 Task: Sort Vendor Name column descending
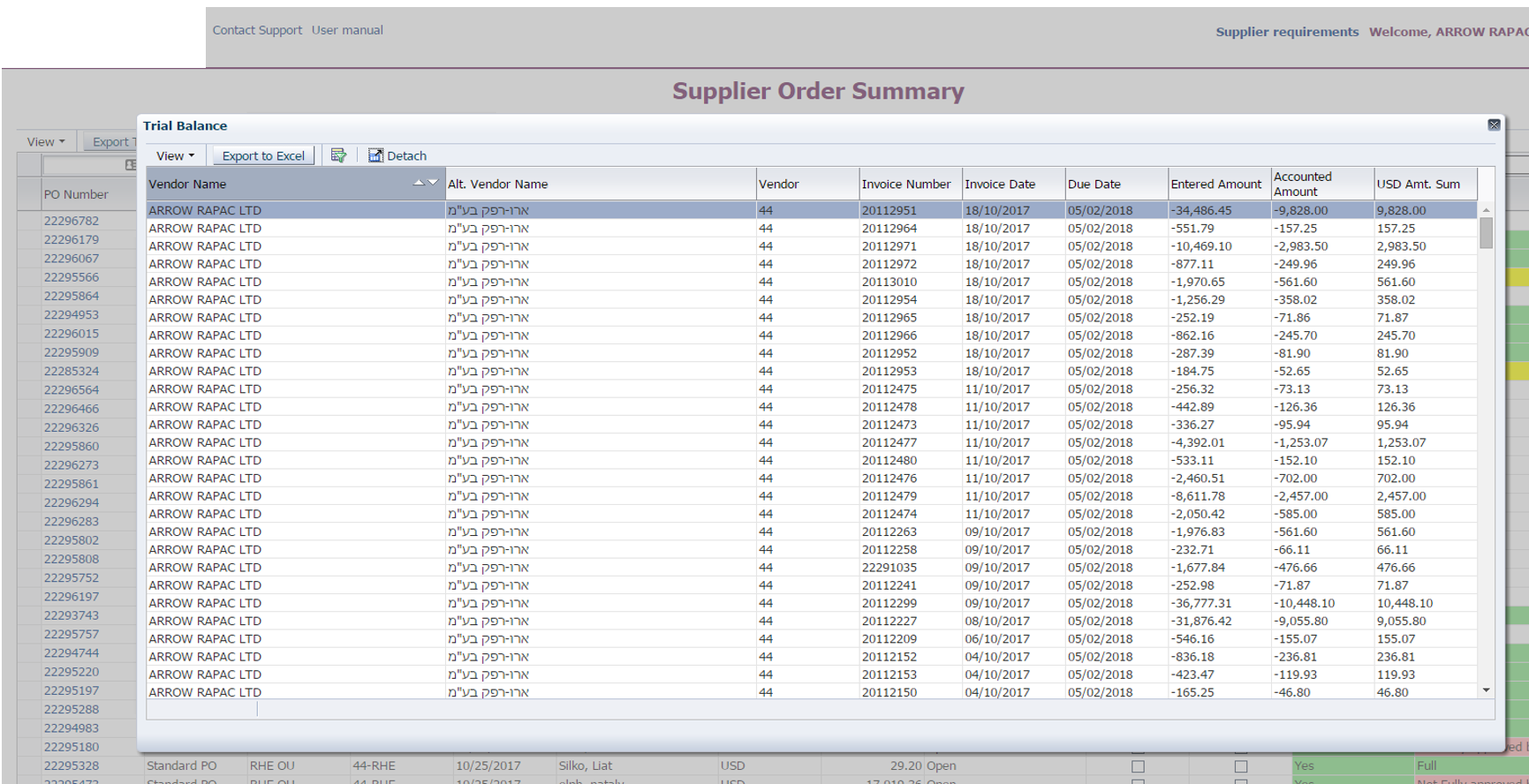point(433,183)
